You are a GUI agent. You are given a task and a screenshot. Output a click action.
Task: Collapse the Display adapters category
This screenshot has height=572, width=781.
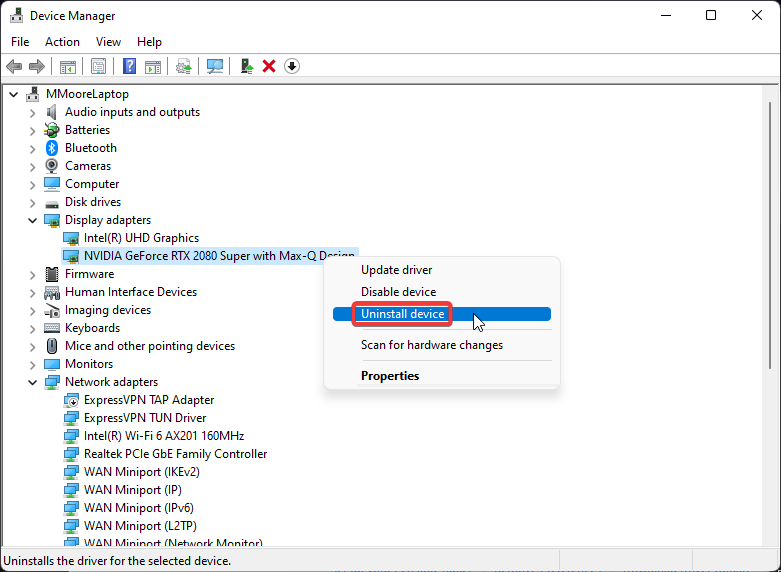tap(32, 220)
